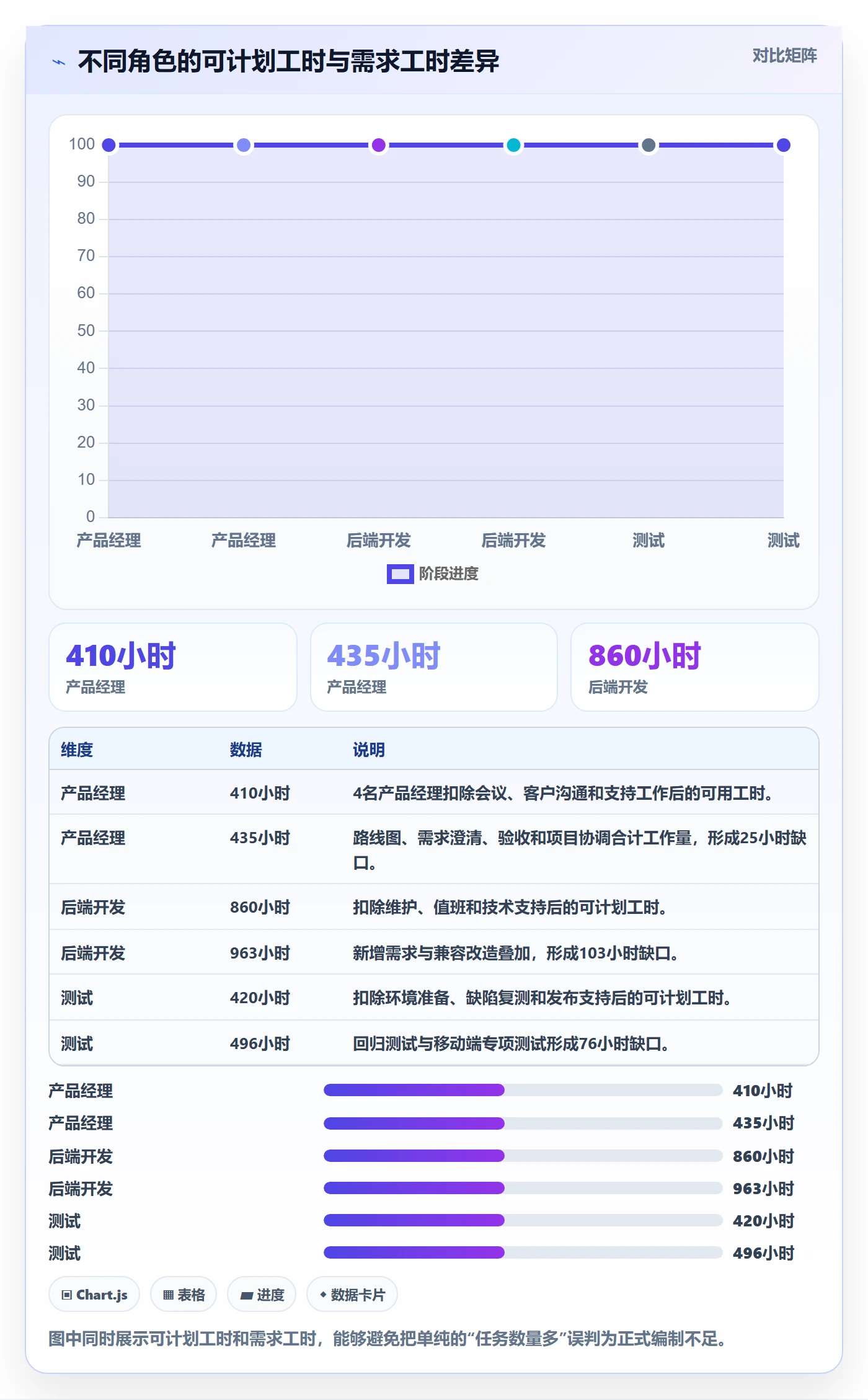Select the 数据卡片 tag
868x1400 pixels.
[352, 1295]
